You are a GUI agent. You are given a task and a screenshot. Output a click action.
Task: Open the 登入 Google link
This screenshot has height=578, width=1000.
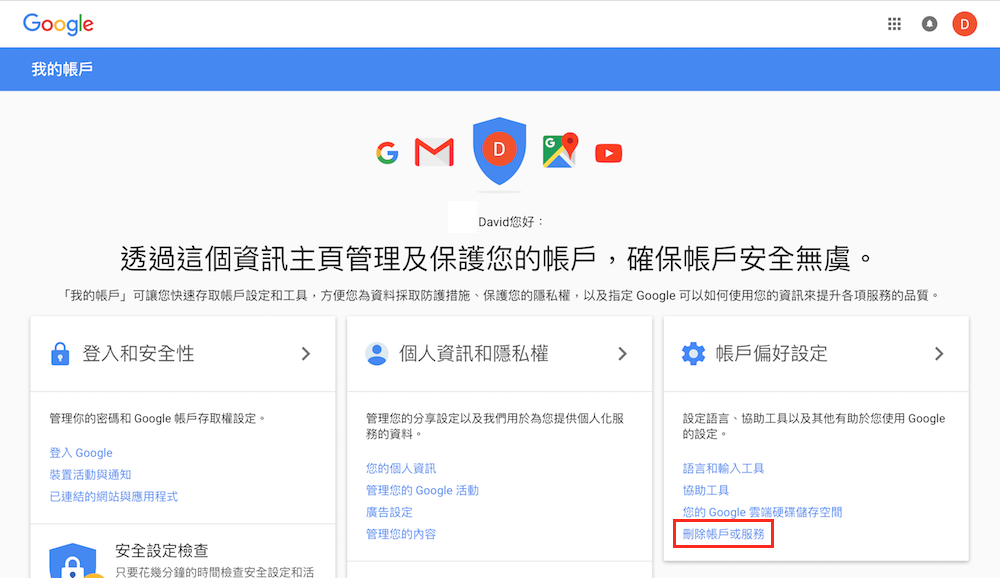click(81, 452)
